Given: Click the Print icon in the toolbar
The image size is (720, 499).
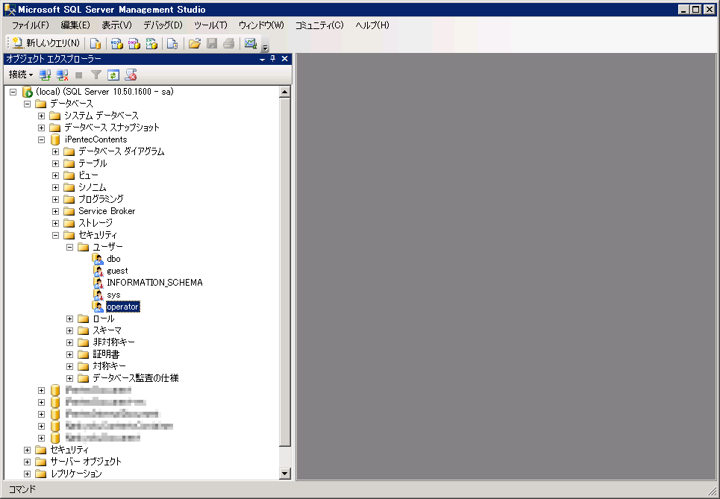Looking at the screenshot, I should pos(229,44).
